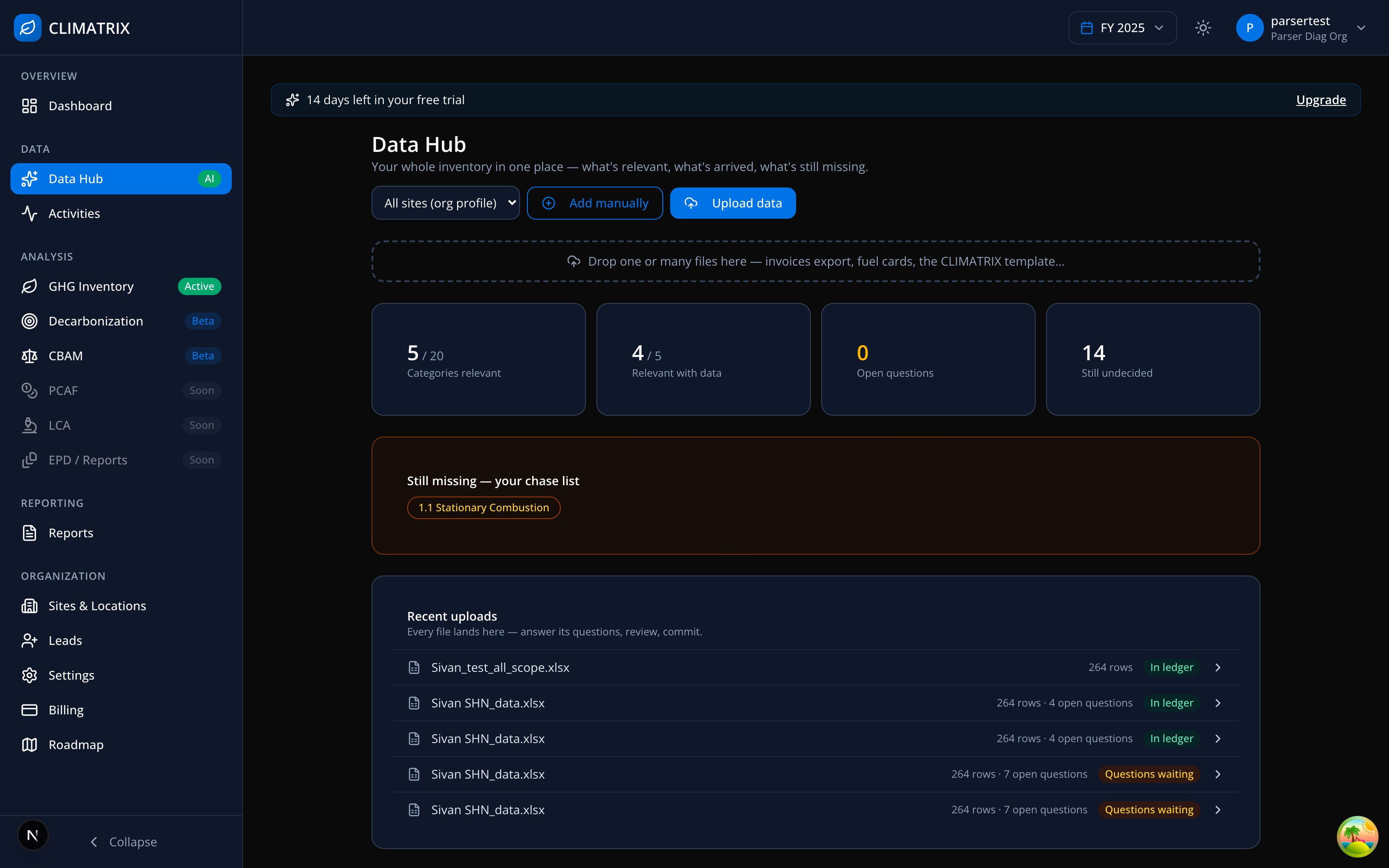Click the Reports document icon
Screen dimensions: 1389x868
click(x=29, y=533)
